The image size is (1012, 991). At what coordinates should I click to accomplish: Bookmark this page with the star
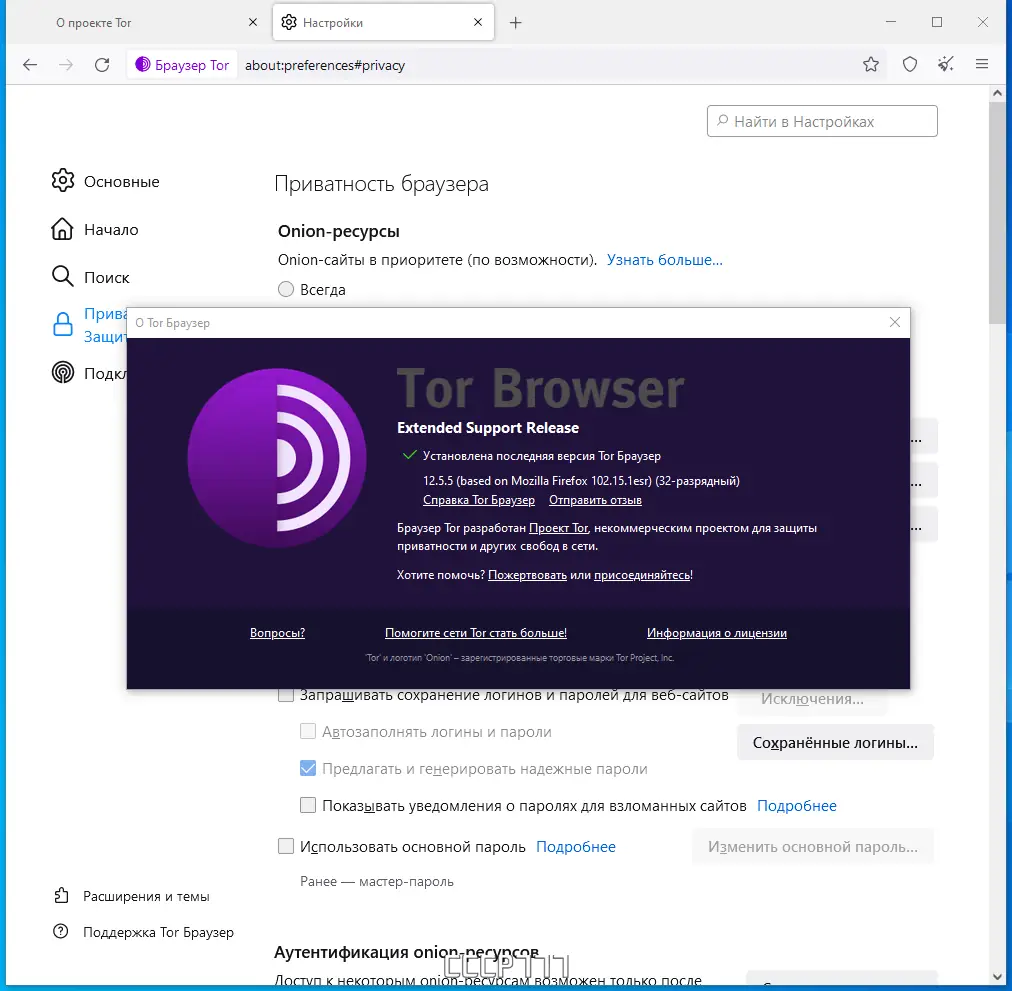871,65
